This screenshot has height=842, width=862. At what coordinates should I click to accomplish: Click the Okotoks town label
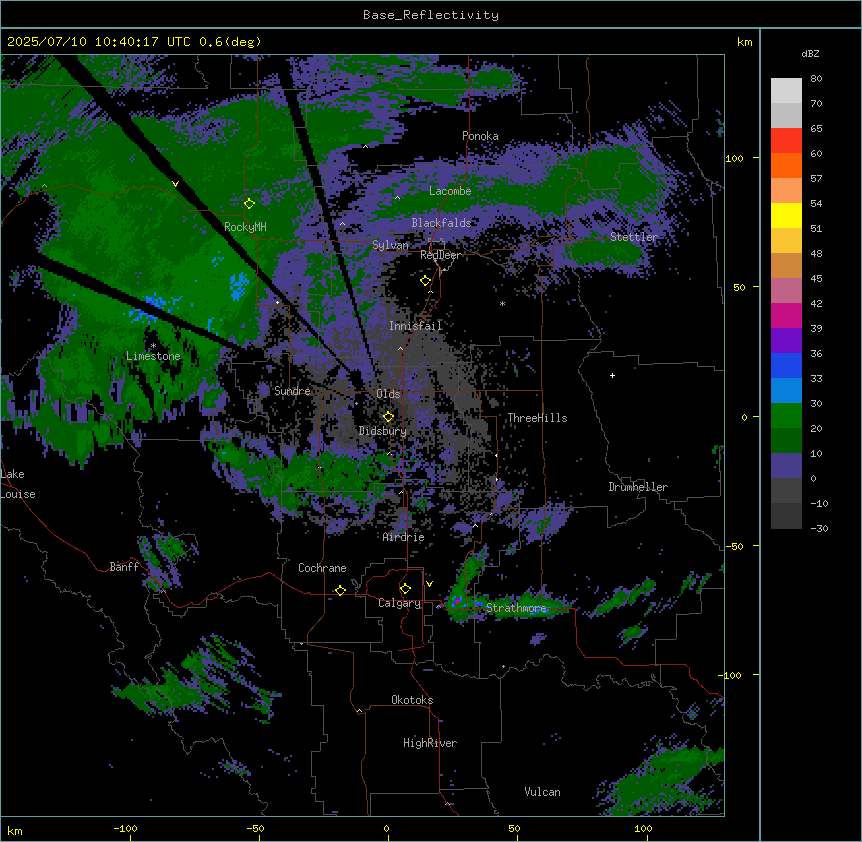click(x=412, y=700)
